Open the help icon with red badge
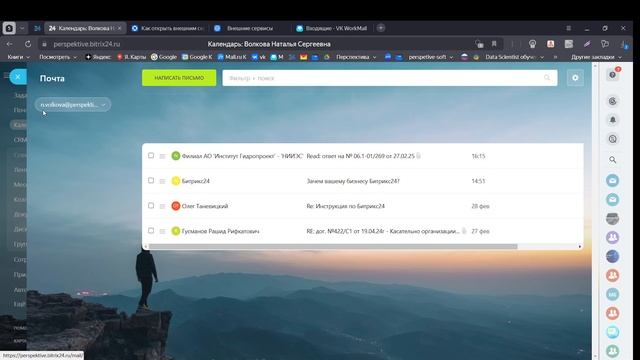This screenshot has height=360, width=640. pos(613,75)
